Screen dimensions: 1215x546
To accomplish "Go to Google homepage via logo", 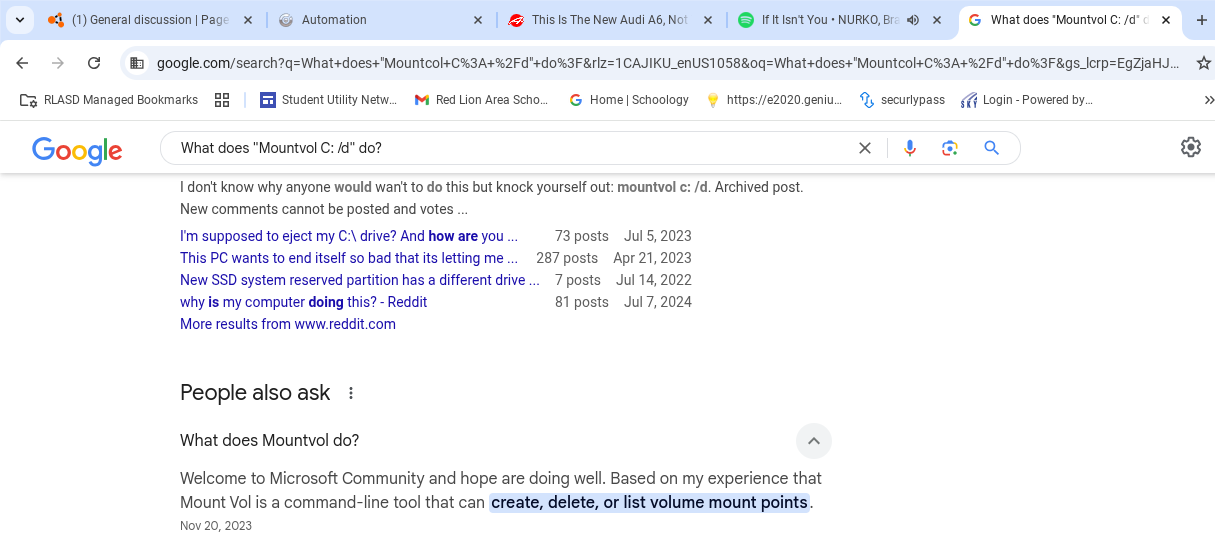I will 77,149.
